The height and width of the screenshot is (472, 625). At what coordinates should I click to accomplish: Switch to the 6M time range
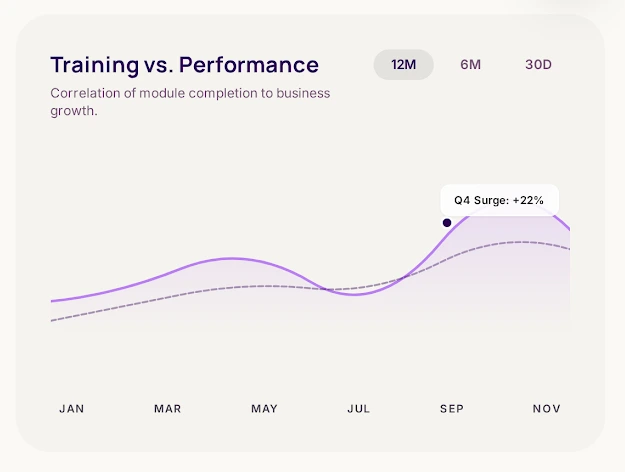(471, 65)
